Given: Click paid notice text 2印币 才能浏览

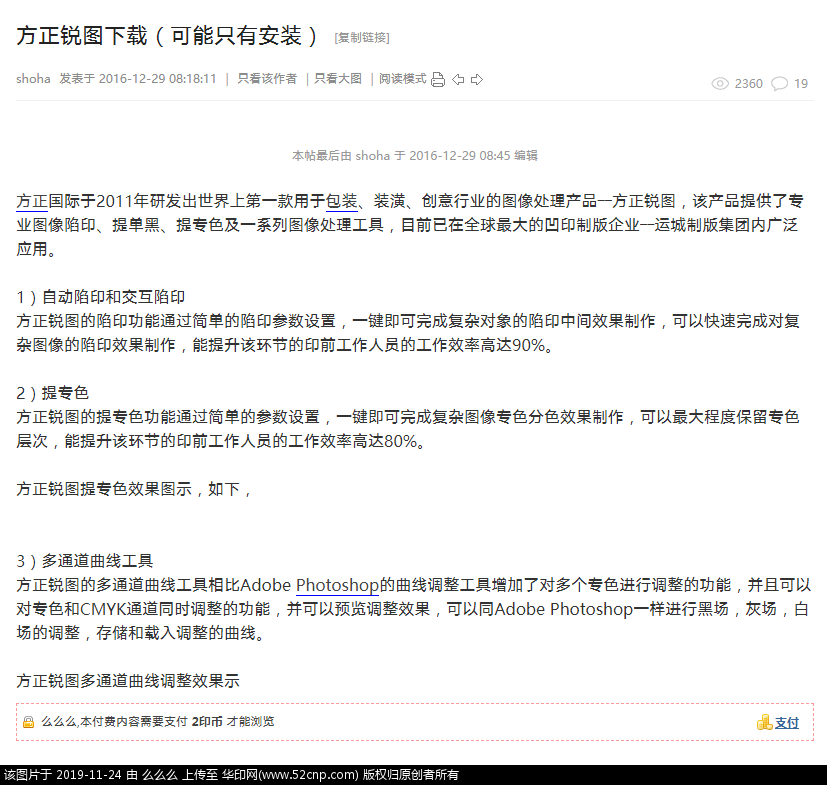Looking at the screenshot, I should [233, 722].
